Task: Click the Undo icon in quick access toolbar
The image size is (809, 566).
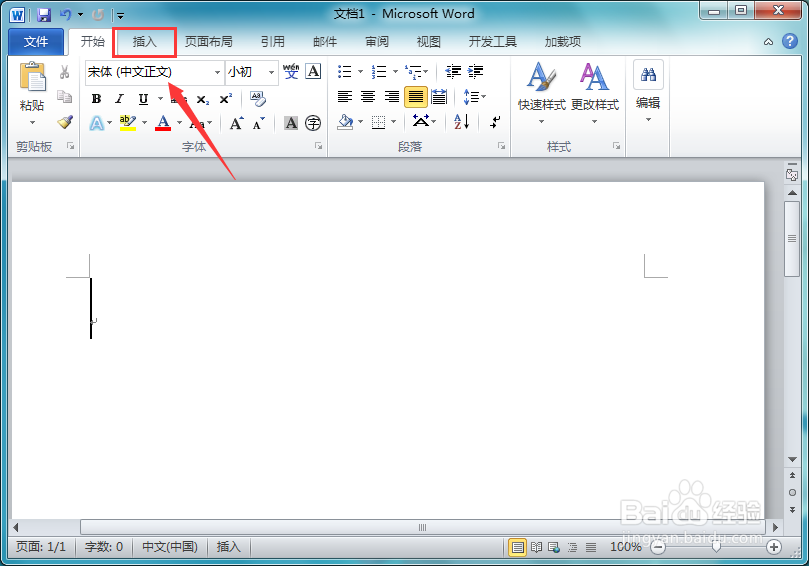Action: click(x=65, y=15)
